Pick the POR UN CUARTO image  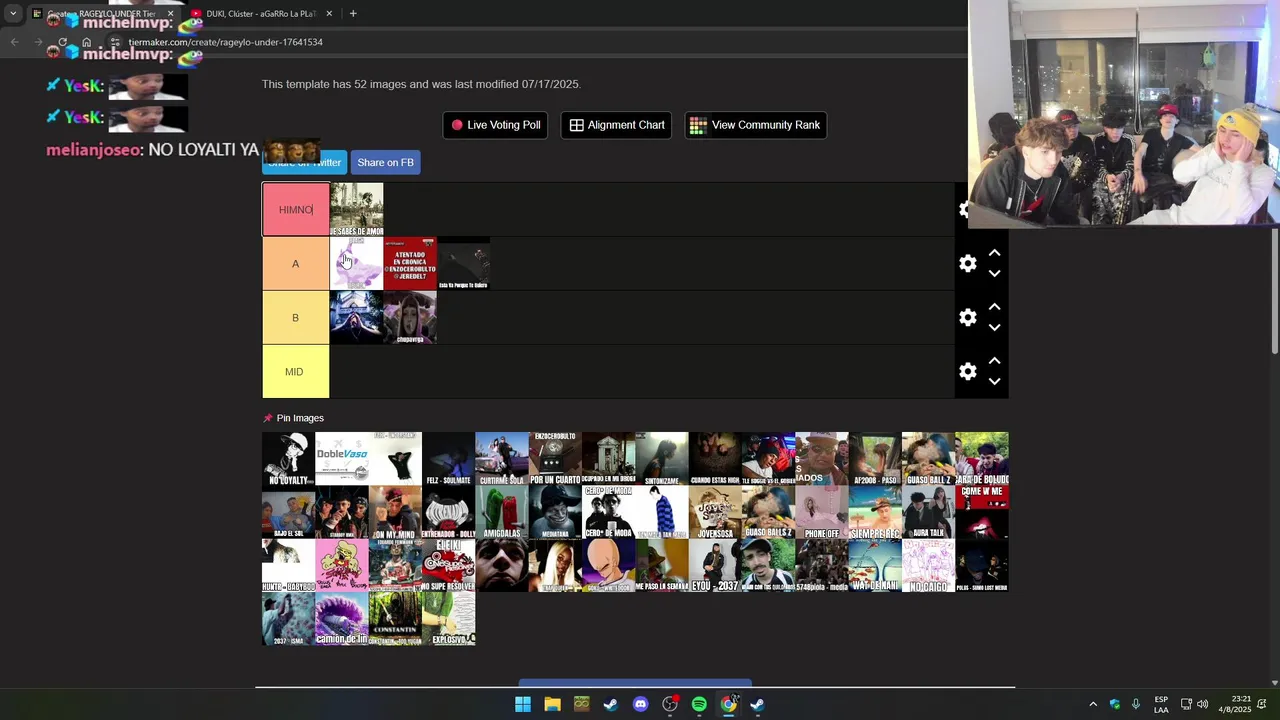(x=555, y=459)
